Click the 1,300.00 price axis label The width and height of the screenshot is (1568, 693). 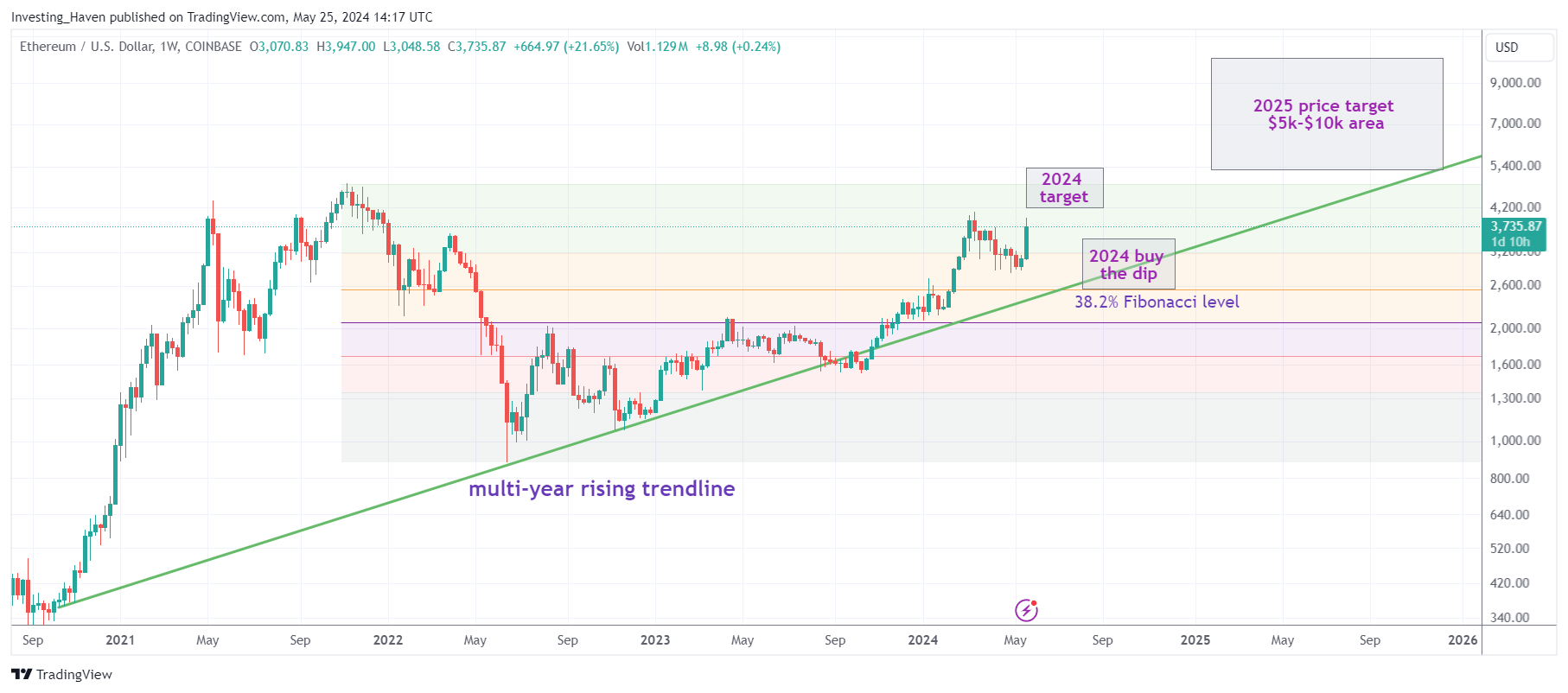1515,398
